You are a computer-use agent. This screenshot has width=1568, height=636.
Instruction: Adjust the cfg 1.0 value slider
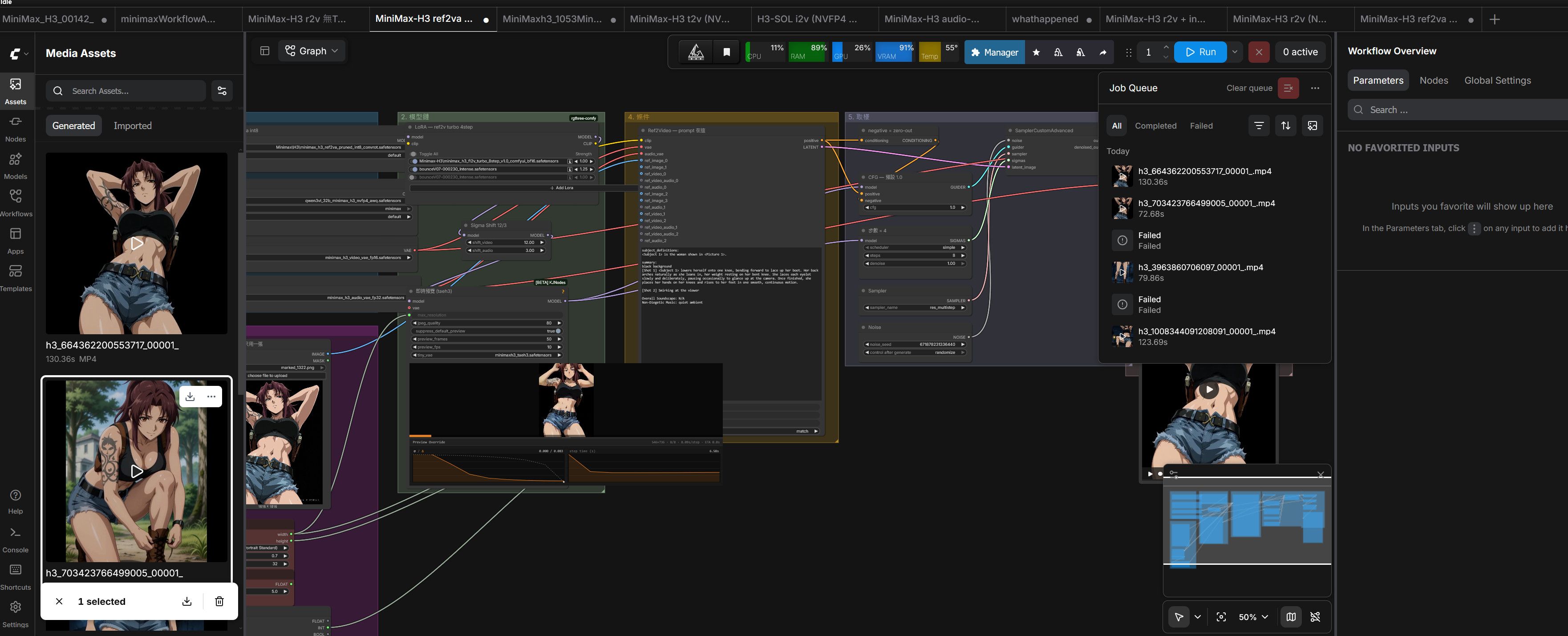coord(915,207)
